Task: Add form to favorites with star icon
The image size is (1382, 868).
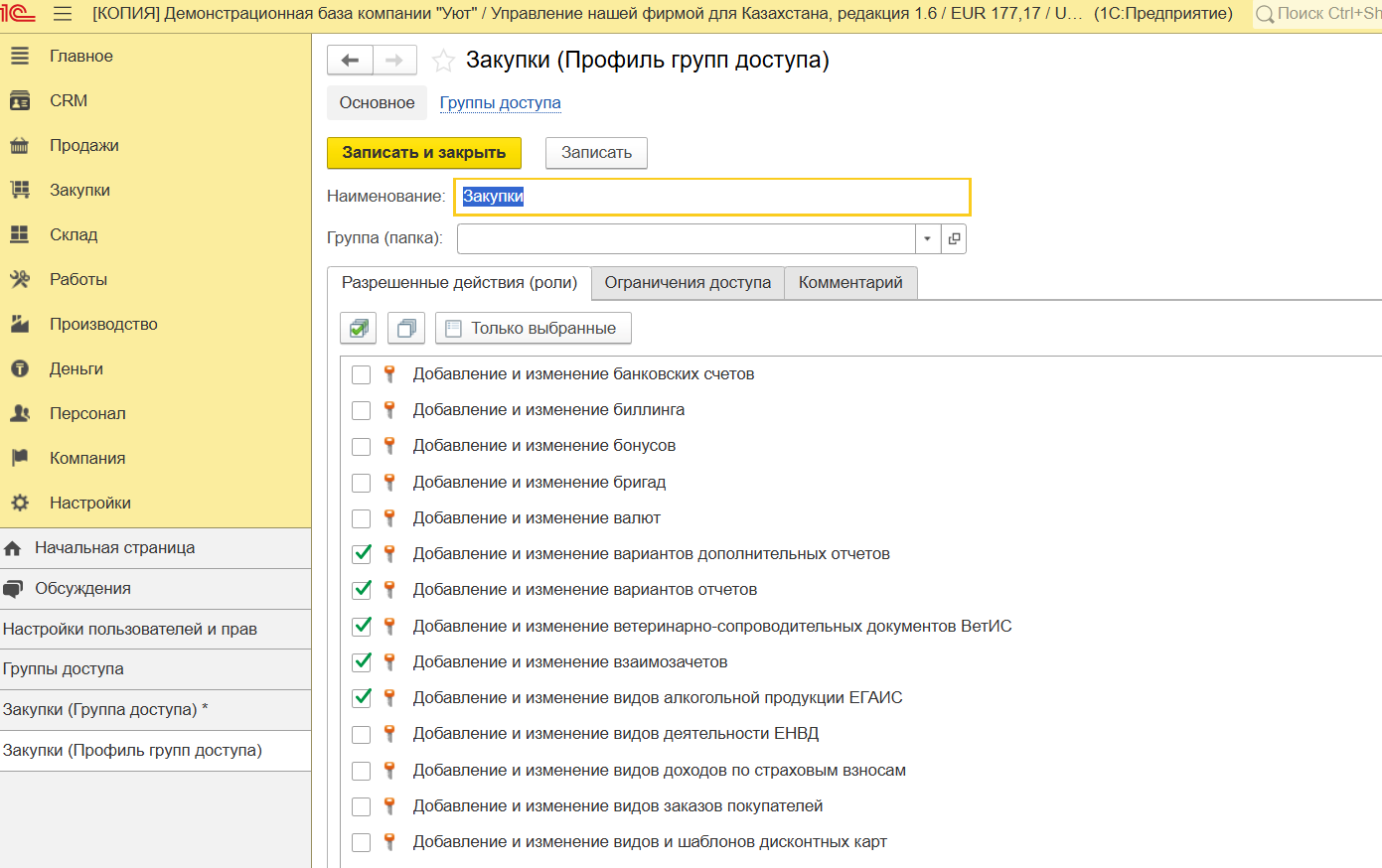Action: tap(443, 61)
